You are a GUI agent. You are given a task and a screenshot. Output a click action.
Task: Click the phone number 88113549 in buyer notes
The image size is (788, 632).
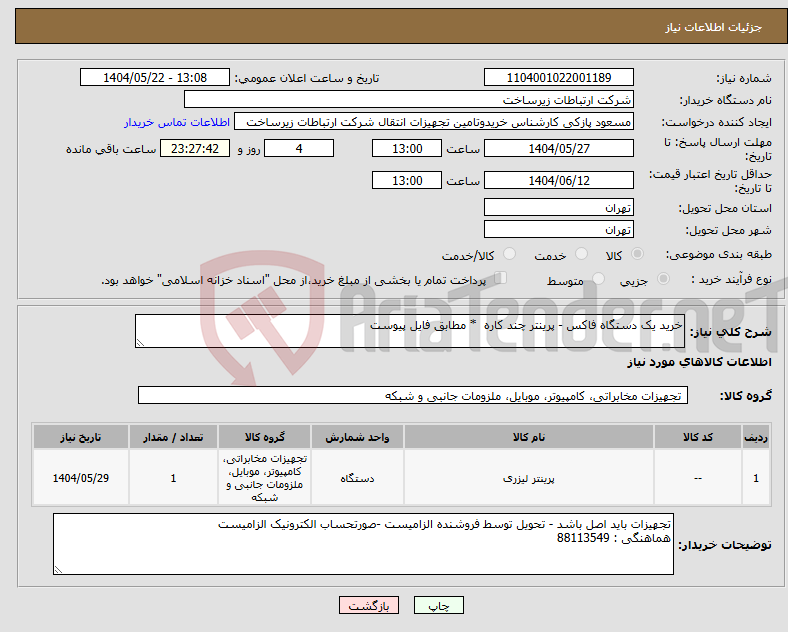[583, 538]
